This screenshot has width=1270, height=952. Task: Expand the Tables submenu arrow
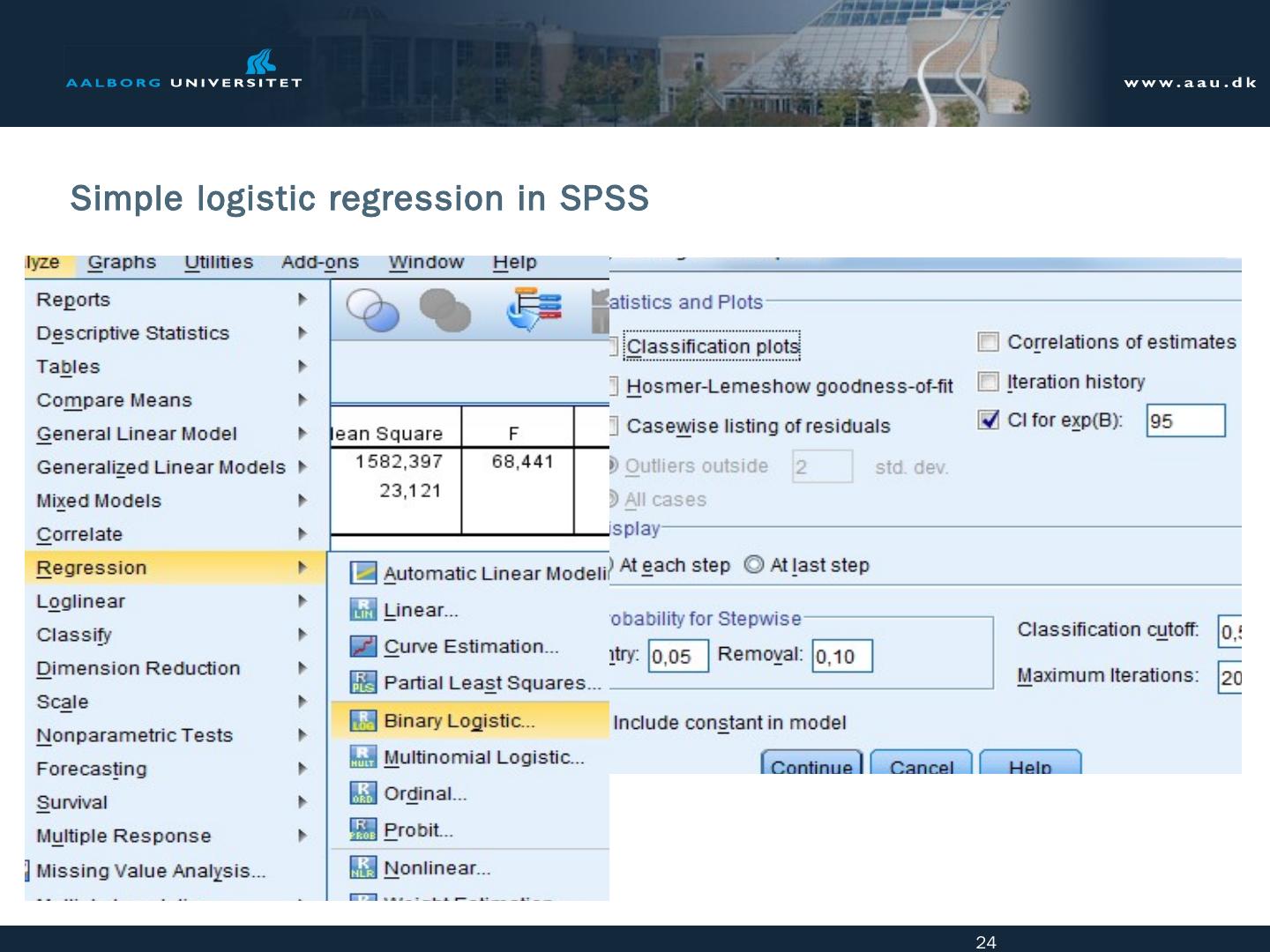(303, 367)
